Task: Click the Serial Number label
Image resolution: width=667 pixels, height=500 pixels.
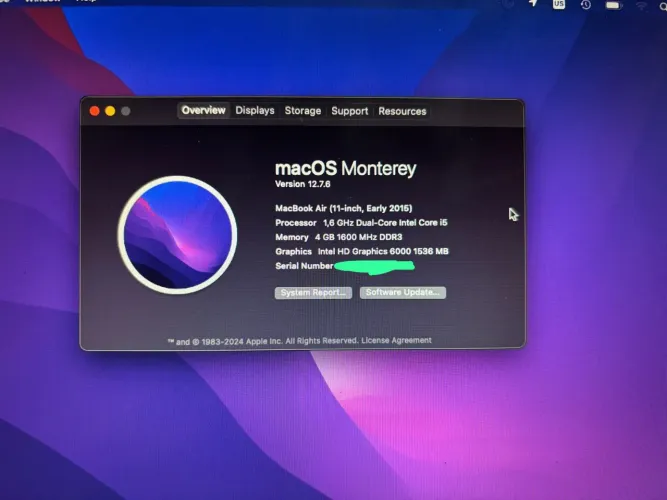Action: click(x=304, y=266)
